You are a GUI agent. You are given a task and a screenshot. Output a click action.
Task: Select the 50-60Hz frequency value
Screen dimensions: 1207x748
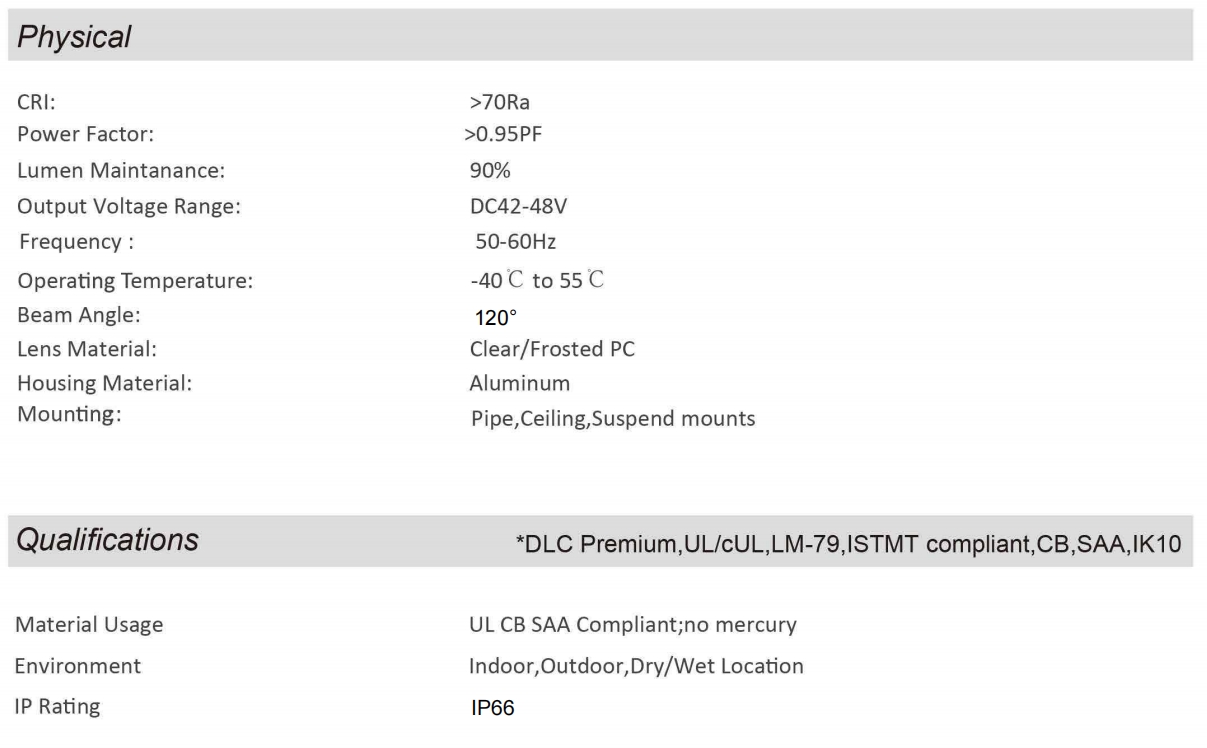(x=516, y=242)
